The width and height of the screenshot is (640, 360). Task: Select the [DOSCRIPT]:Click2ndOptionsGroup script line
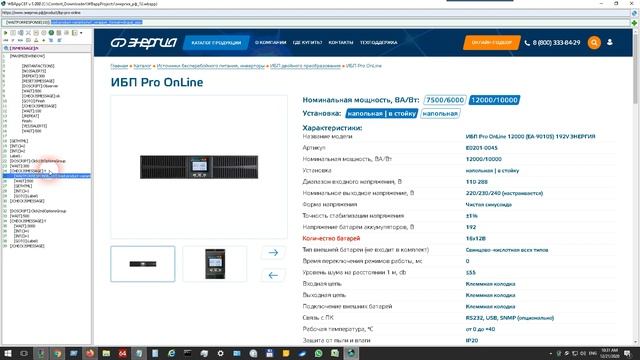38,211
